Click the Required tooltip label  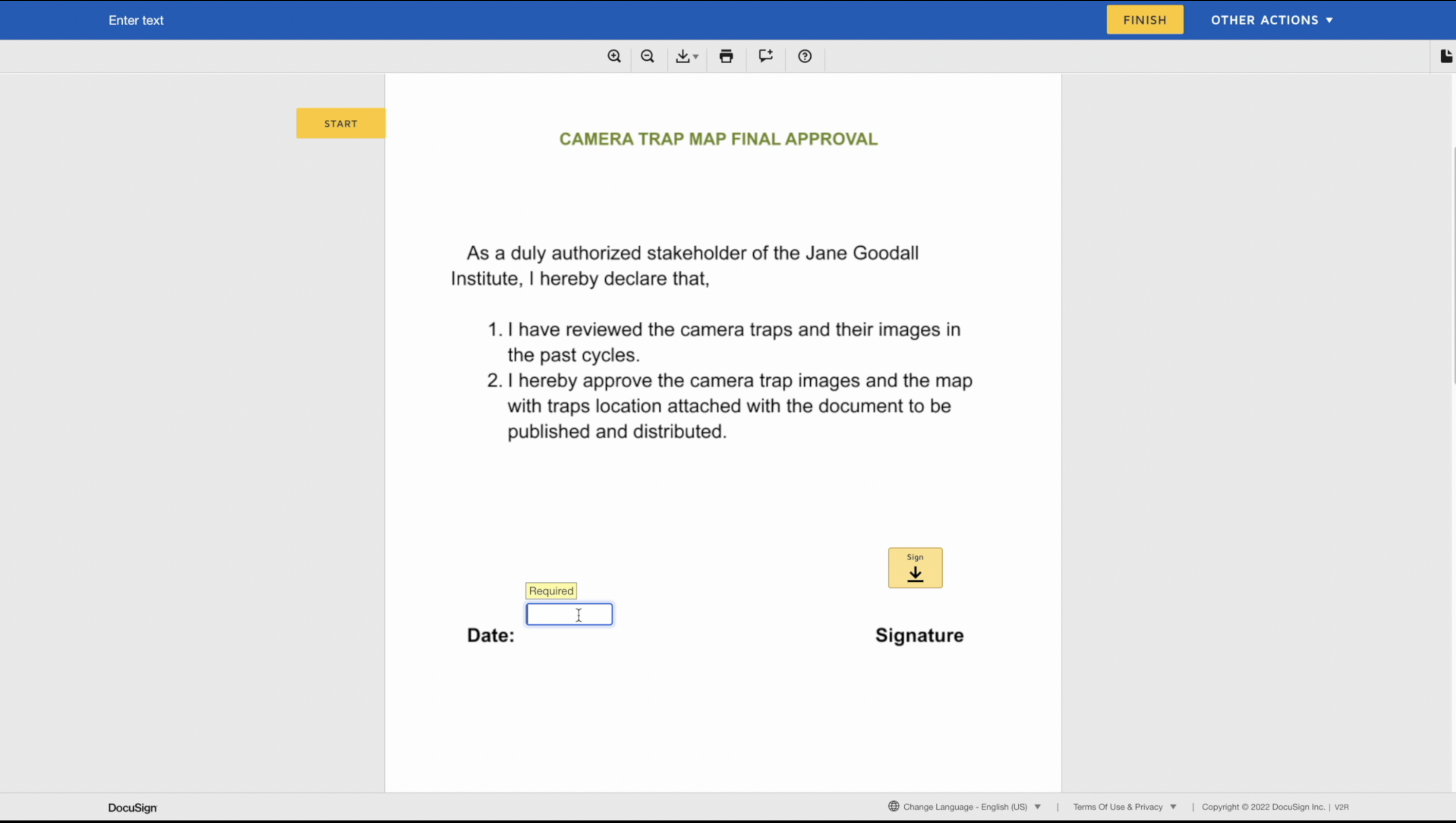pos(551,591)
